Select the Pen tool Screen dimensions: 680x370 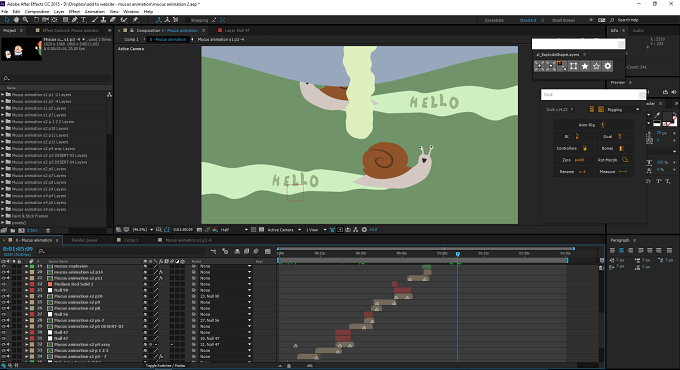[x=75, y=20]
